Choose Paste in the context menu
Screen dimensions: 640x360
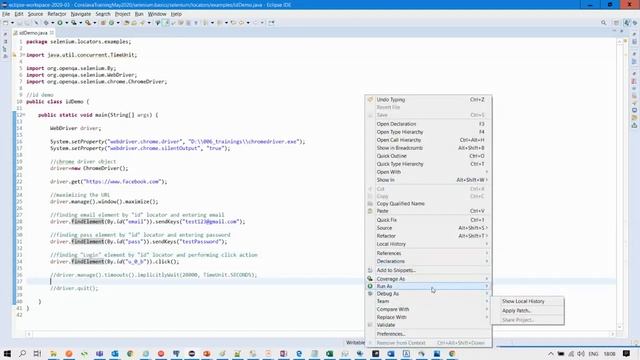point(428,211)
